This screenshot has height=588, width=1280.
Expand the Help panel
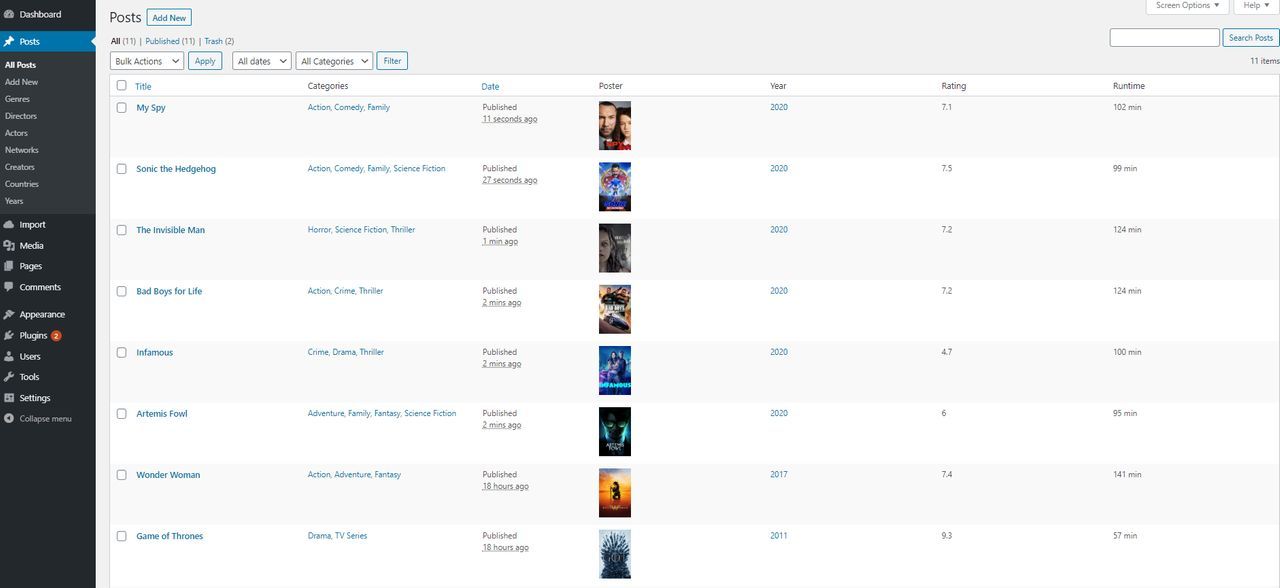(x=1257, y=6)
